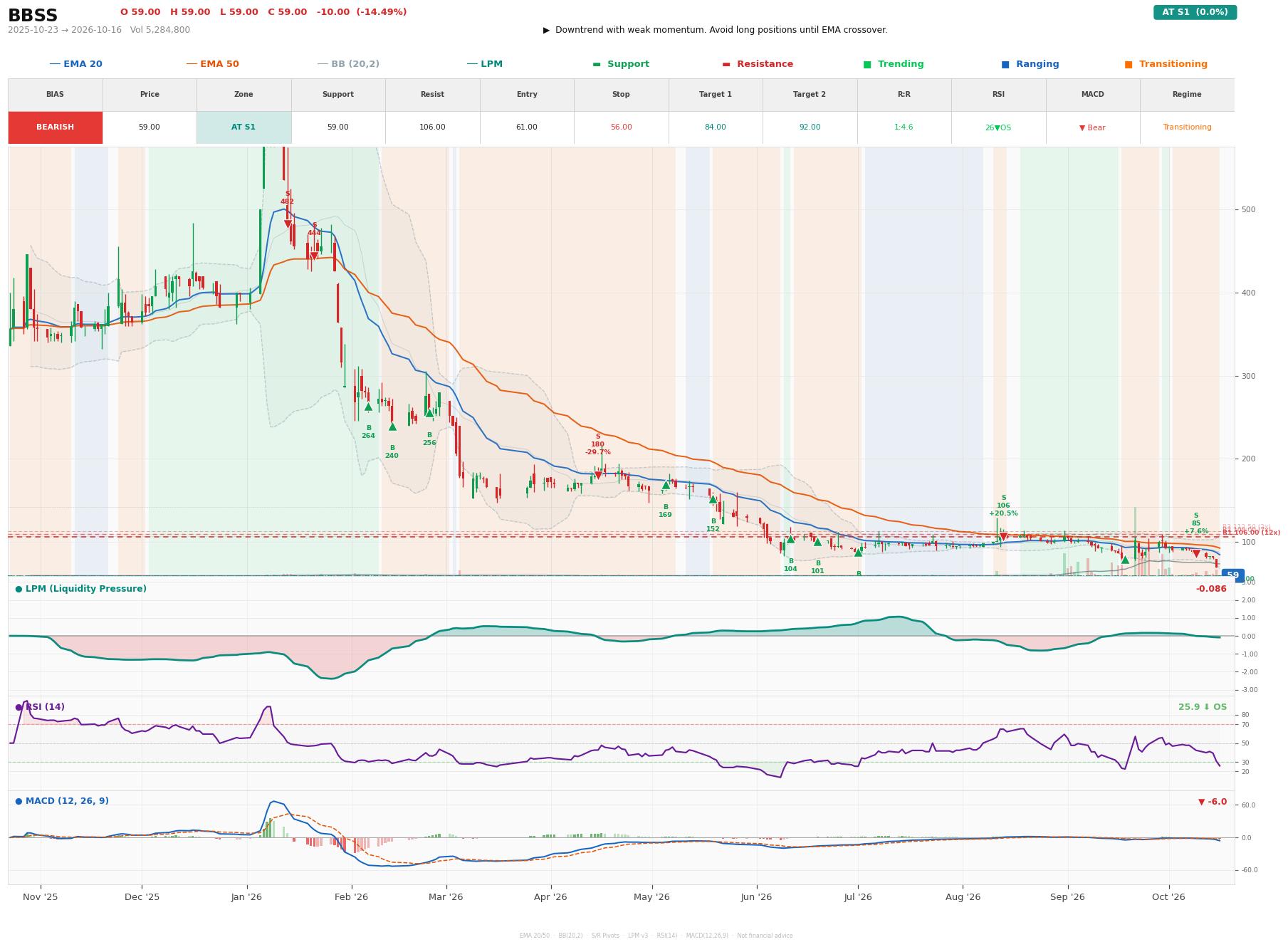
Task: Click the R:R value 1:4.6
Action: 904,127
